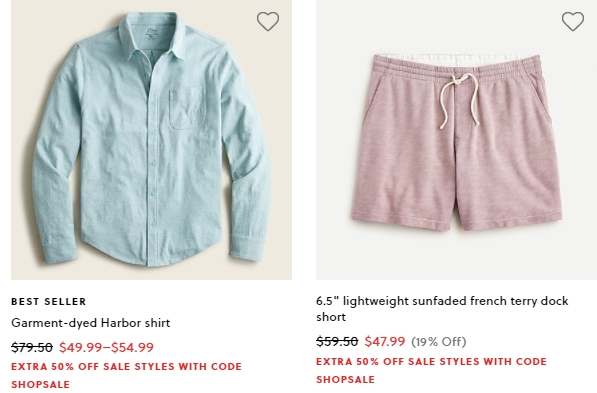Click the heart icon on the dock short

[573, 21]
